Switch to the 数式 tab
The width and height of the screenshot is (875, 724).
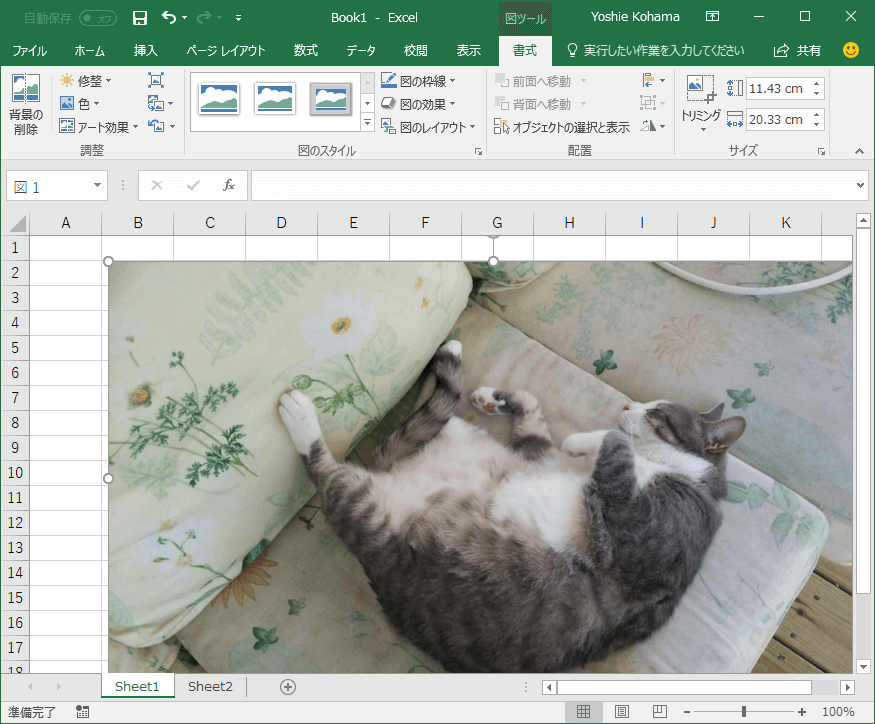pos(306,51)
